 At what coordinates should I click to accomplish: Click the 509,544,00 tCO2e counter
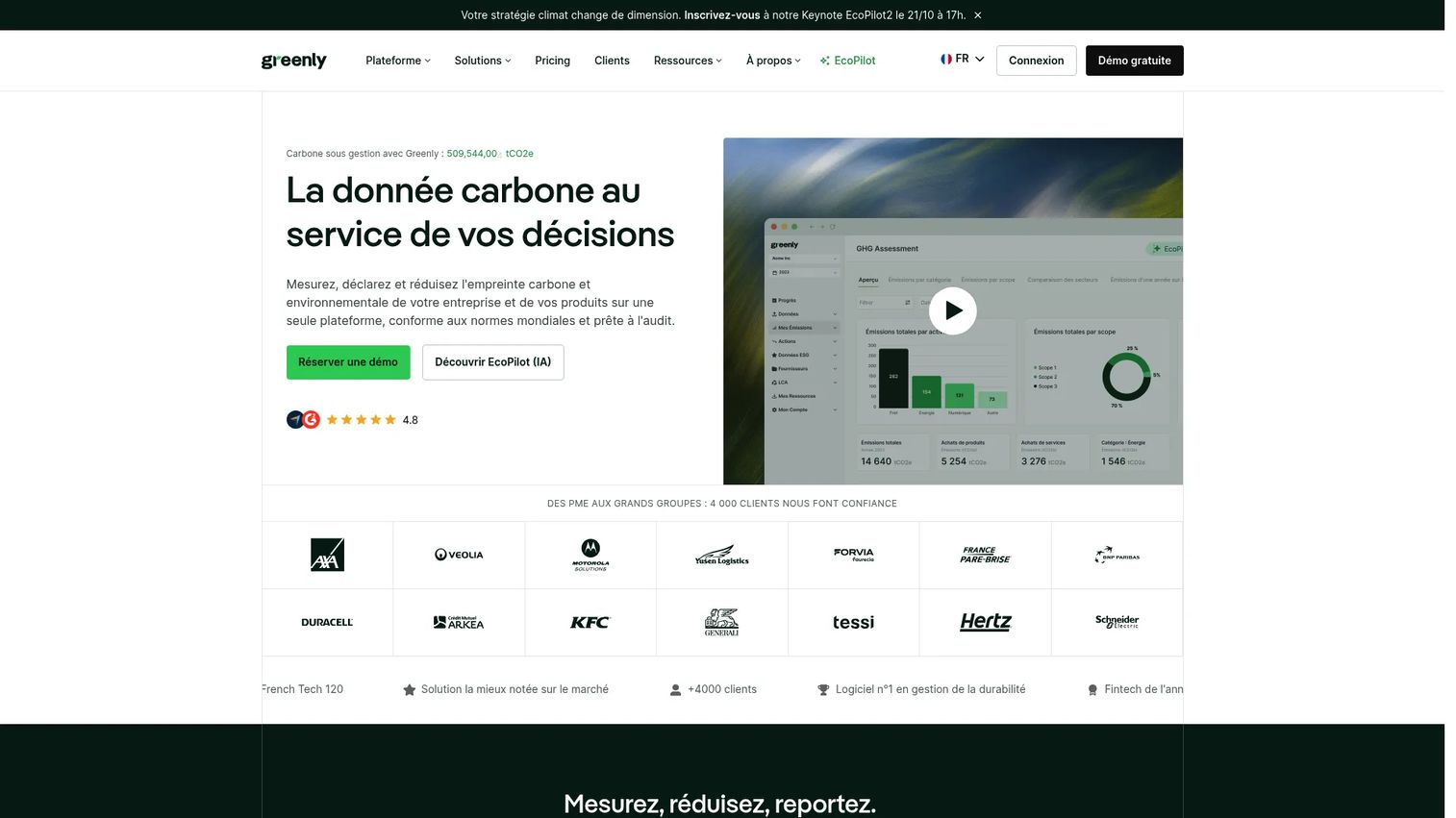click(490, 154)
